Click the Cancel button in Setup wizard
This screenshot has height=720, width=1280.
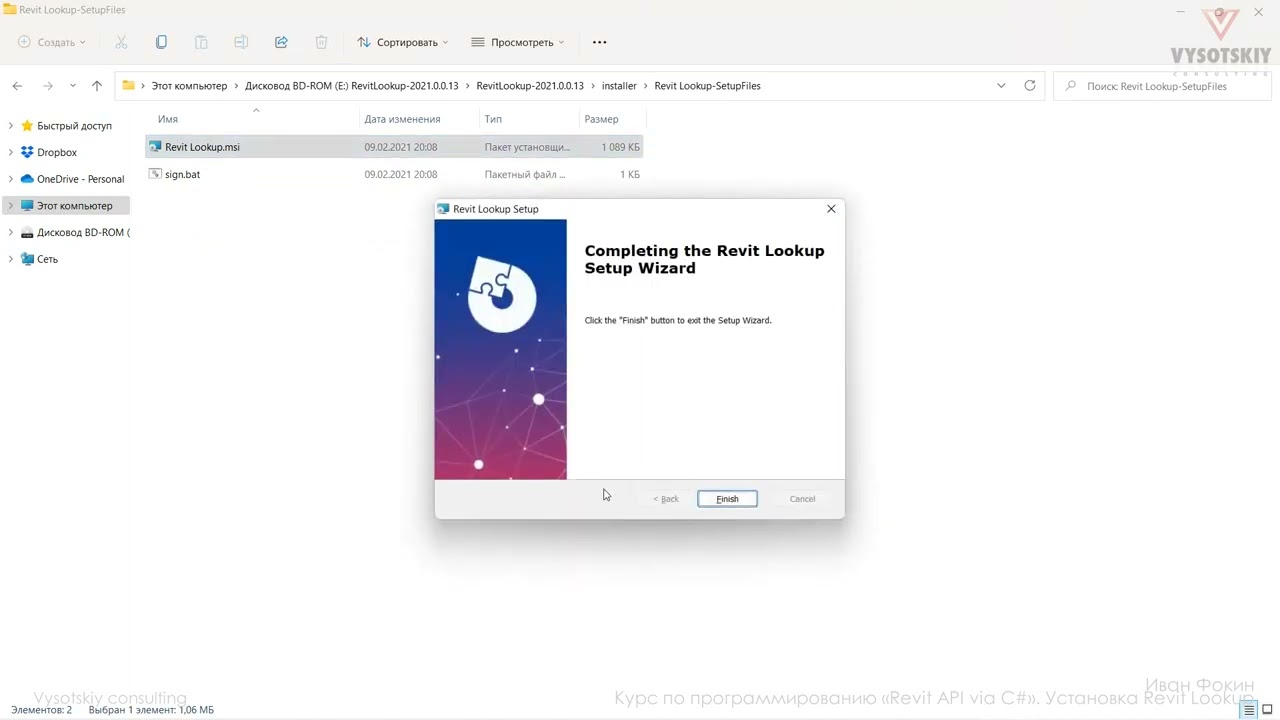click(x=802, y=499)
